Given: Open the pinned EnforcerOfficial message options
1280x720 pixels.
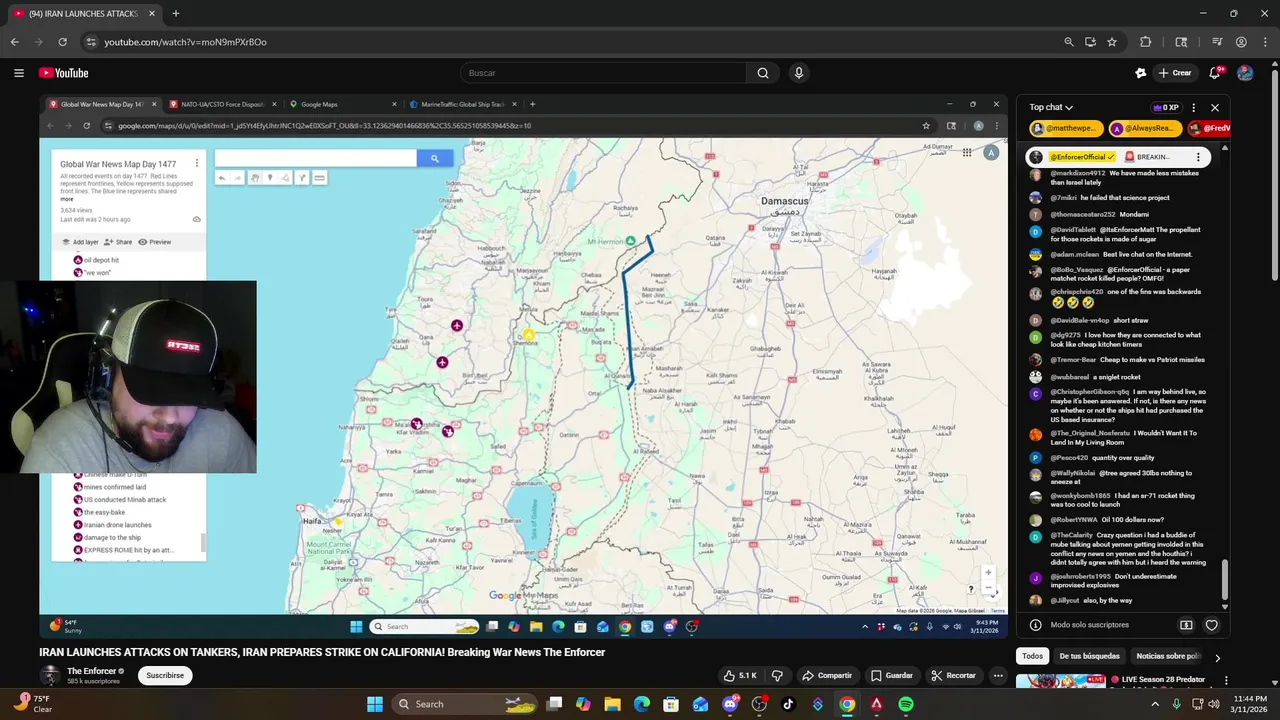Looking at the screenshot, I should click(x=1198, y=157).
